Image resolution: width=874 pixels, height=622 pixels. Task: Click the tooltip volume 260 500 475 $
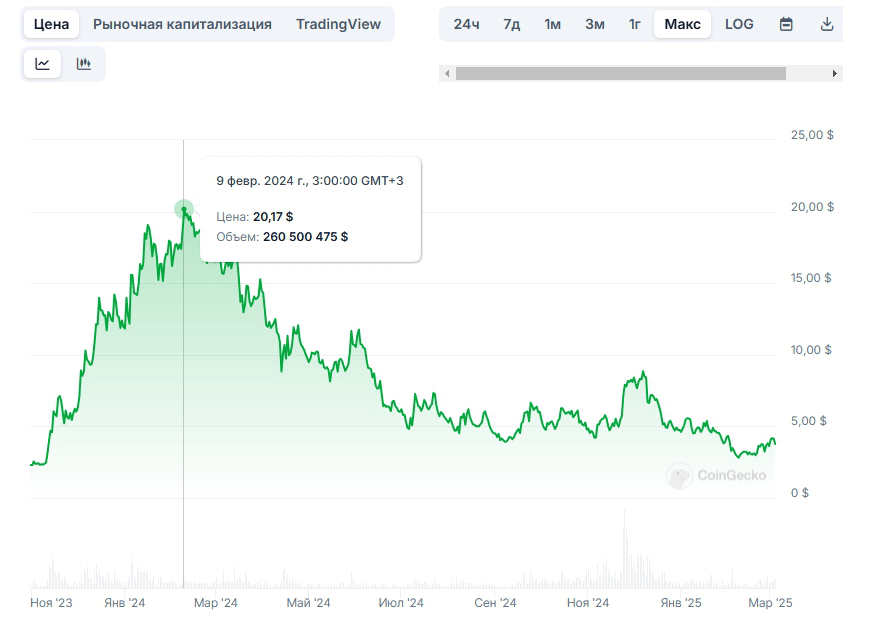point(305,237)
